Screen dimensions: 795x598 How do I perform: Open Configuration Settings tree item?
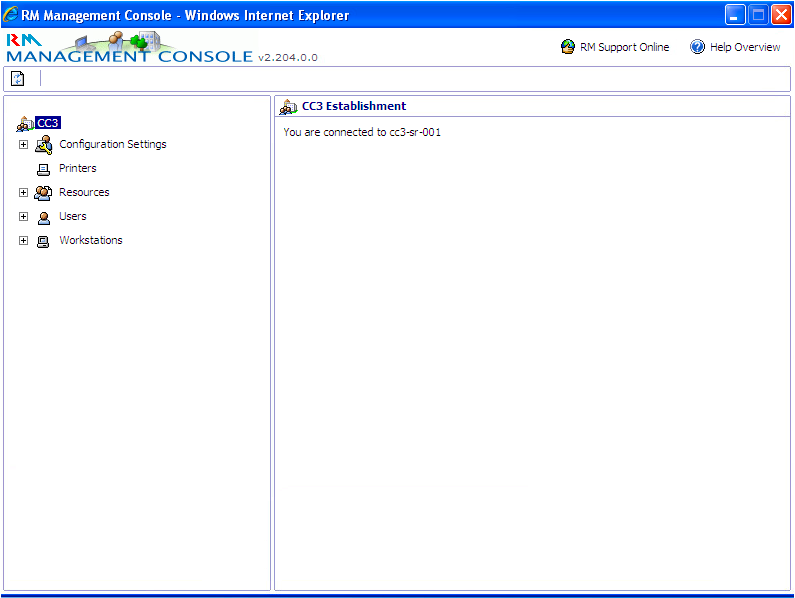pyautogui.click(x=113, y=144)
